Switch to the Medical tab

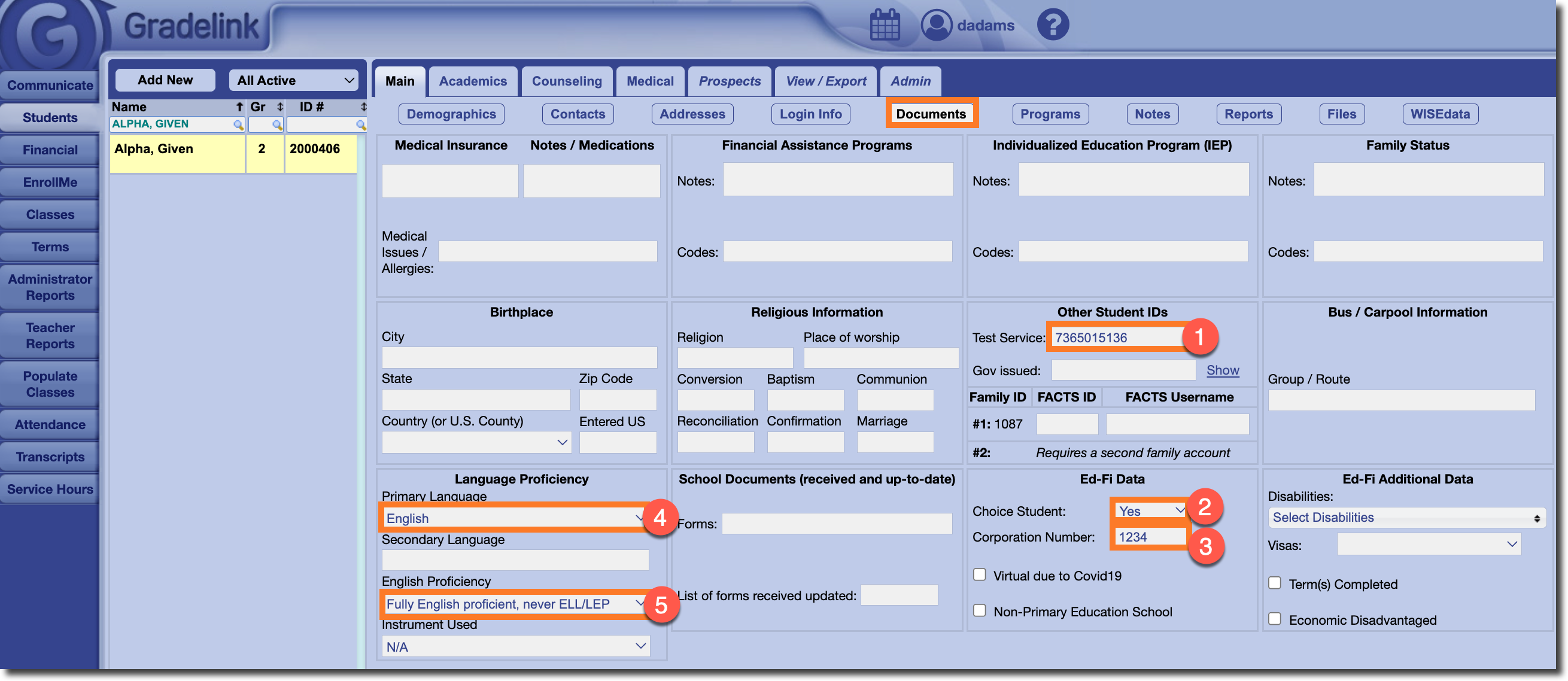(x=650, y=81)
